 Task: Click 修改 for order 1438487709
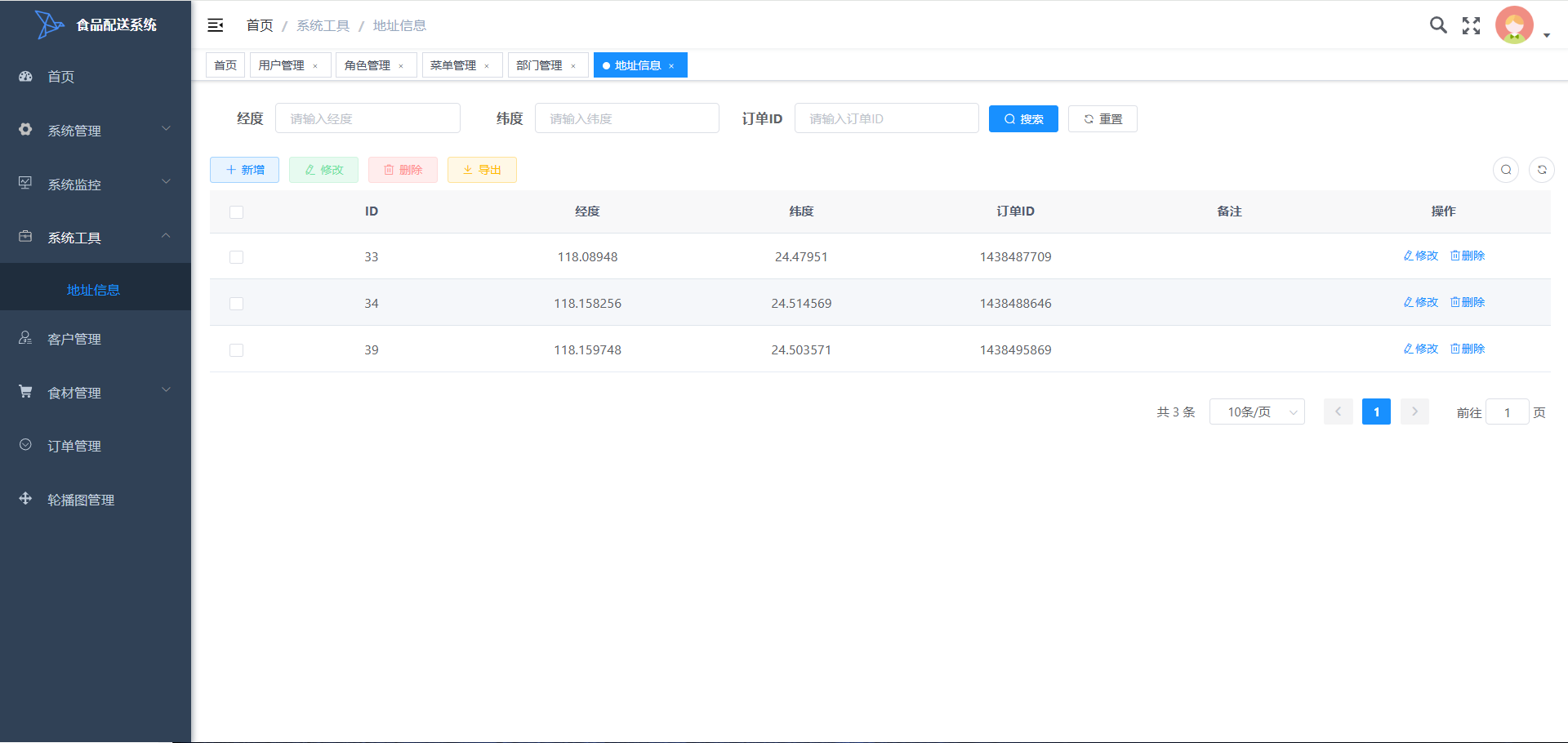(x=1421, y=256)
